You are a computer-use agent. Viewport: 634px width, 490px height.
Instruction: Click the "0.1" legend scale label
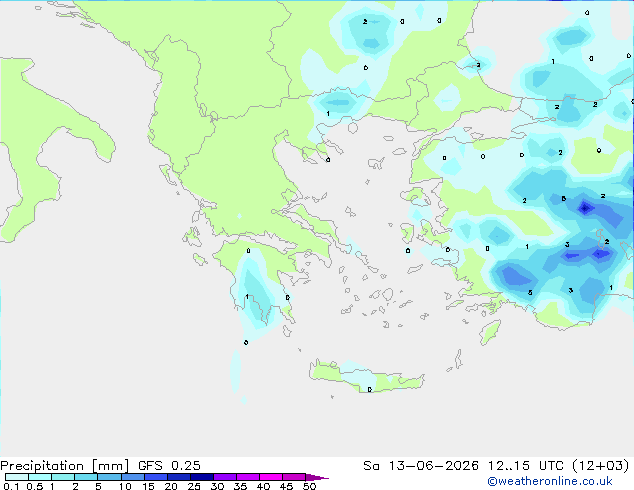pos(11,486)
